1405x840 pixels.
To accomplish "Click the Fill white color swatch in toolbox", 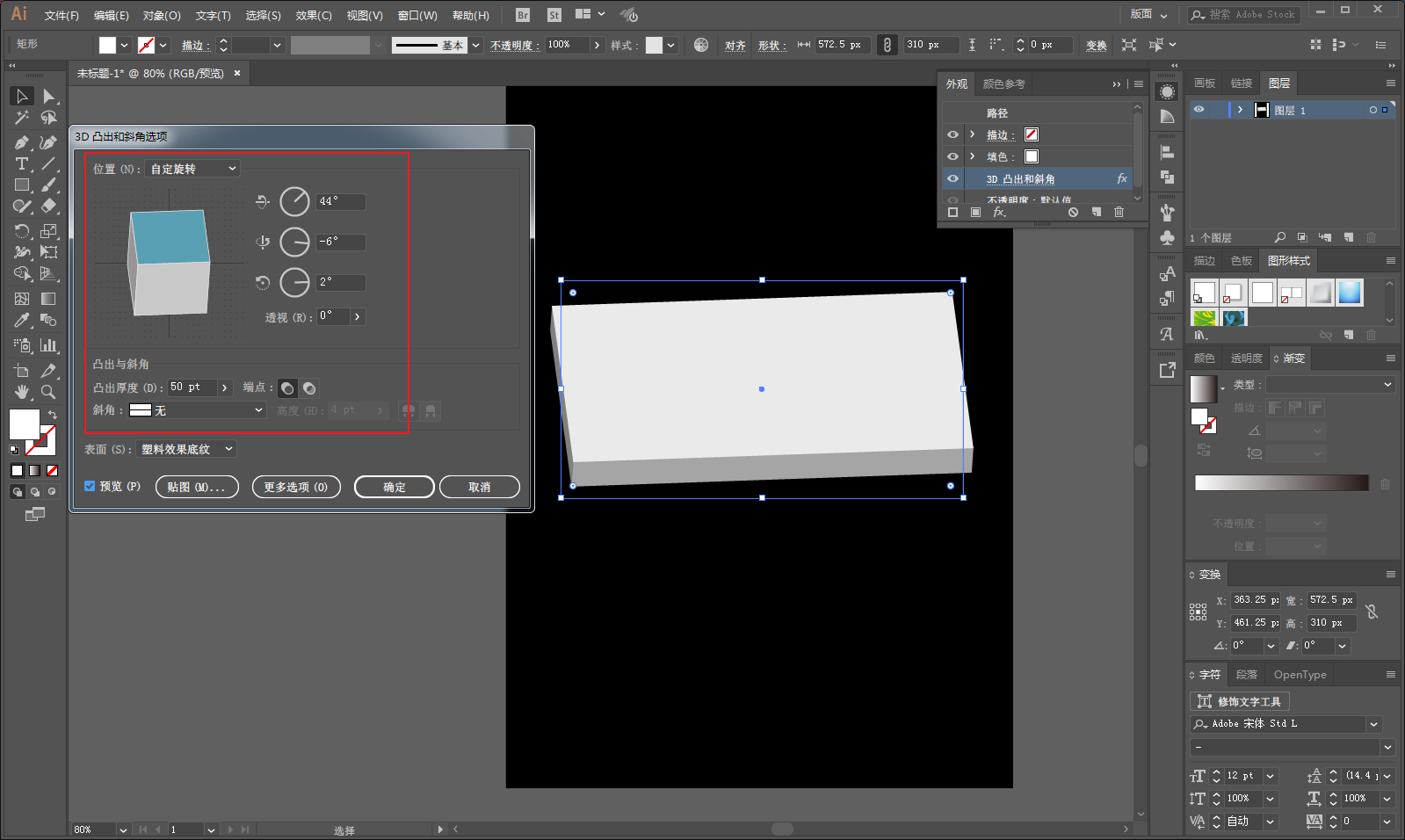I will point(24,424).
